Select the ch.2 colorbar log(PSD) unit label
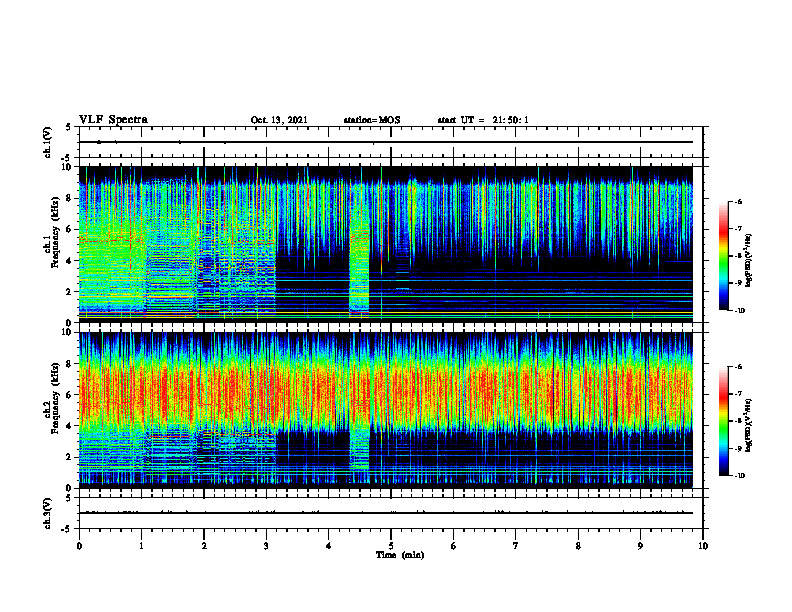The image size is (792, 612). click(x=749, y=425)
